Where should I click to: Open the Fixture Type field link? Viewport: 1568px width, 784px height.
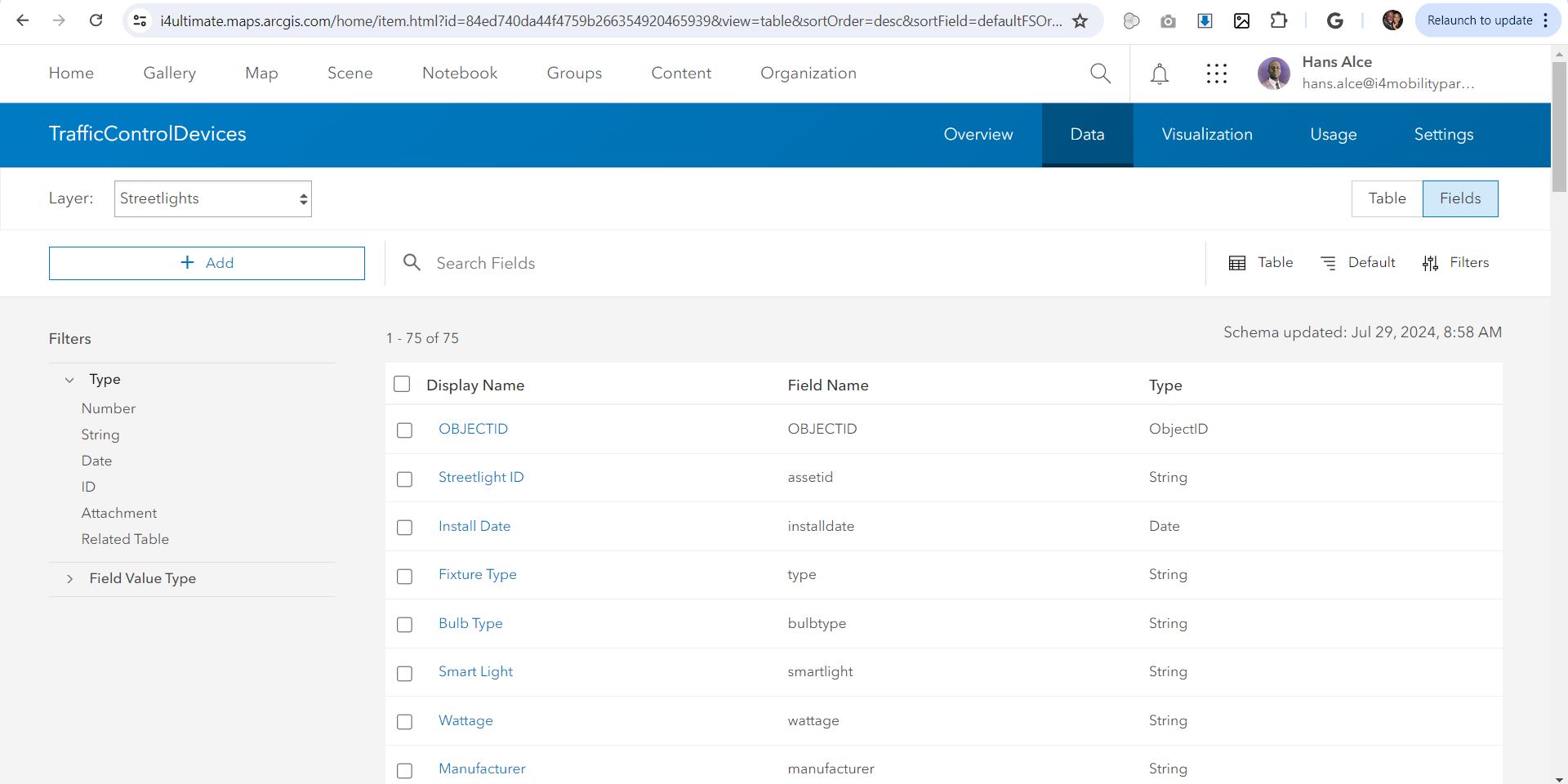point(477,574)
